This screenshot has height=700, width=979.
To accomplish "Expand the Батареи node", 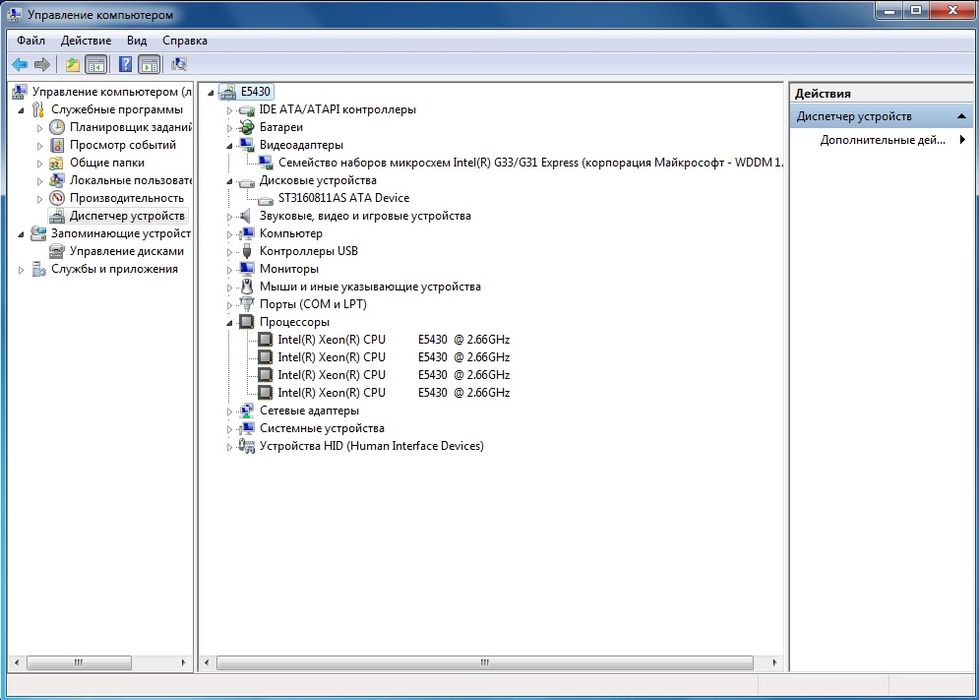I will pos(229,128).
